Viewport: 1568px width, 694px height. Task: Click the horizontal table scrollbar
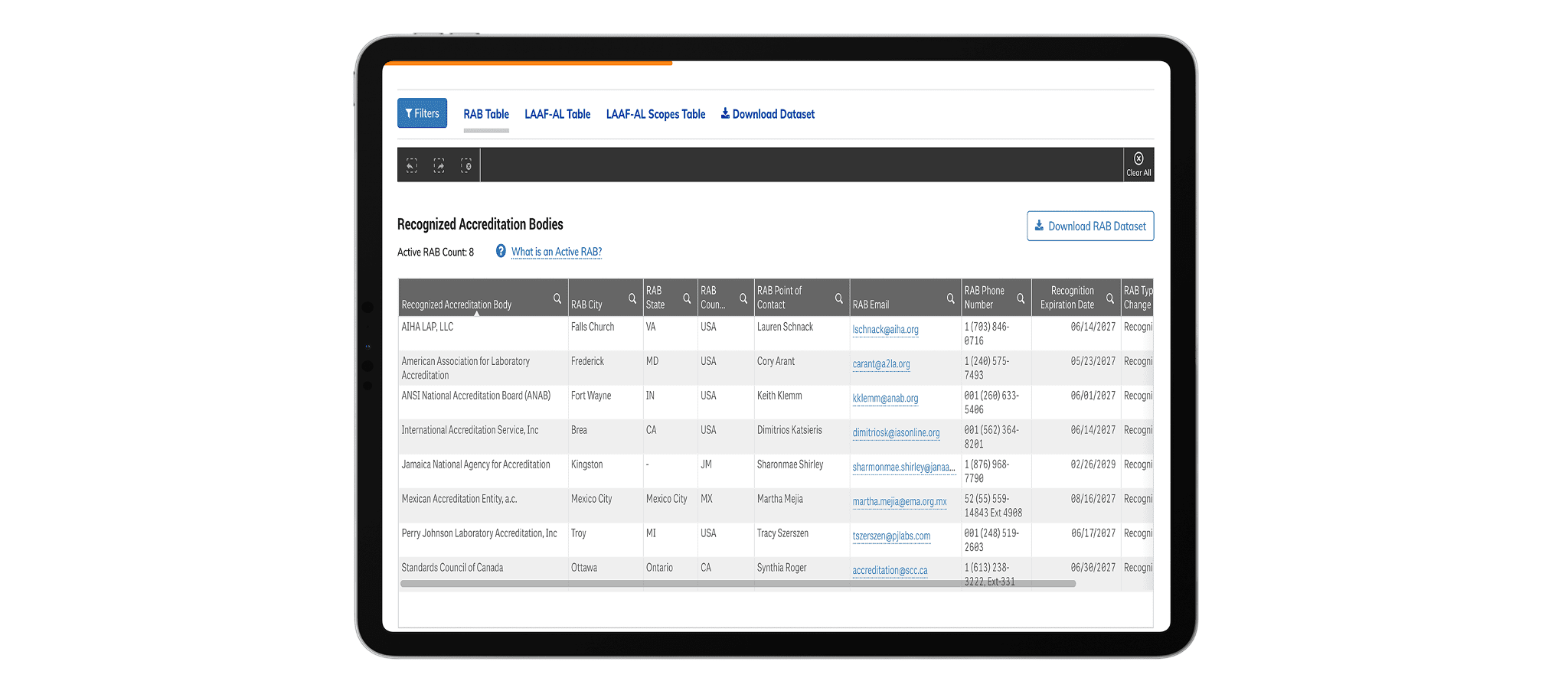(738, 584)
